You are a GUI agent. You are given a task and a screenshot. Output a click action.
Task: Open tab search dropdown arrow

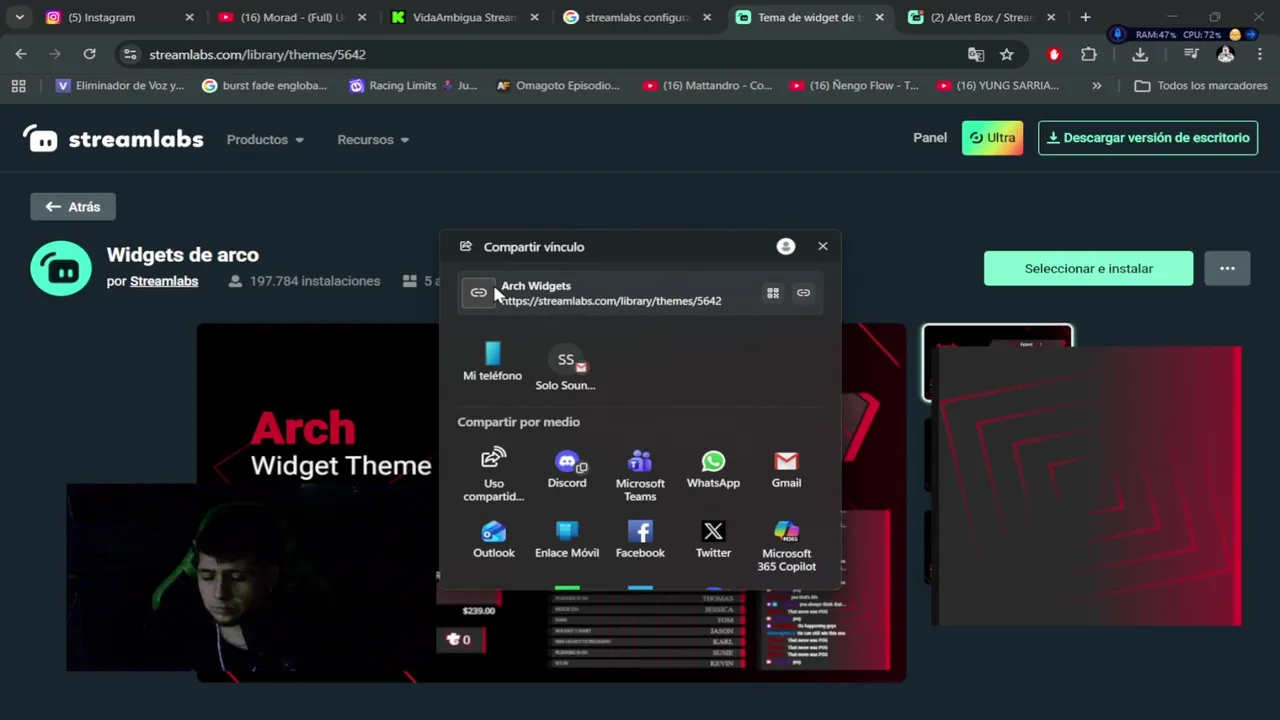19,17
